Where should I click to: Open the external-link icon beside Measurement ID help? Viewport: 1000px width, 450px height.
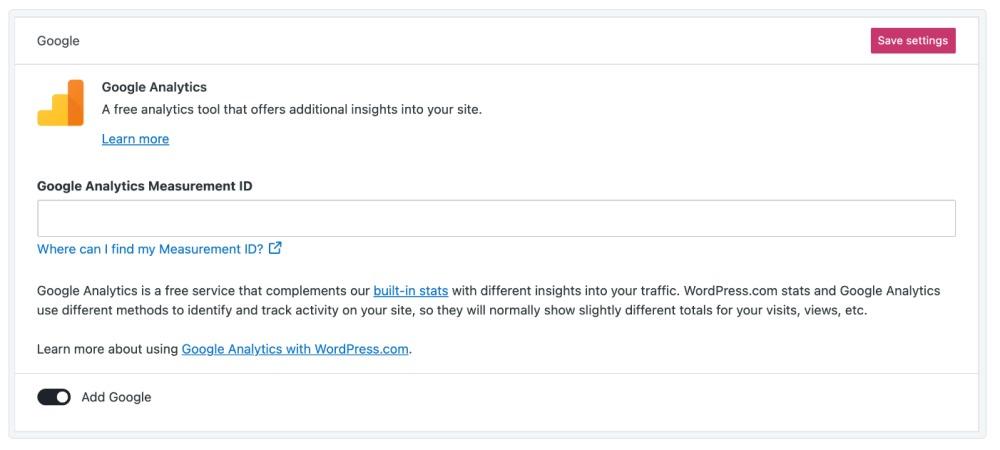coord(275,248)
